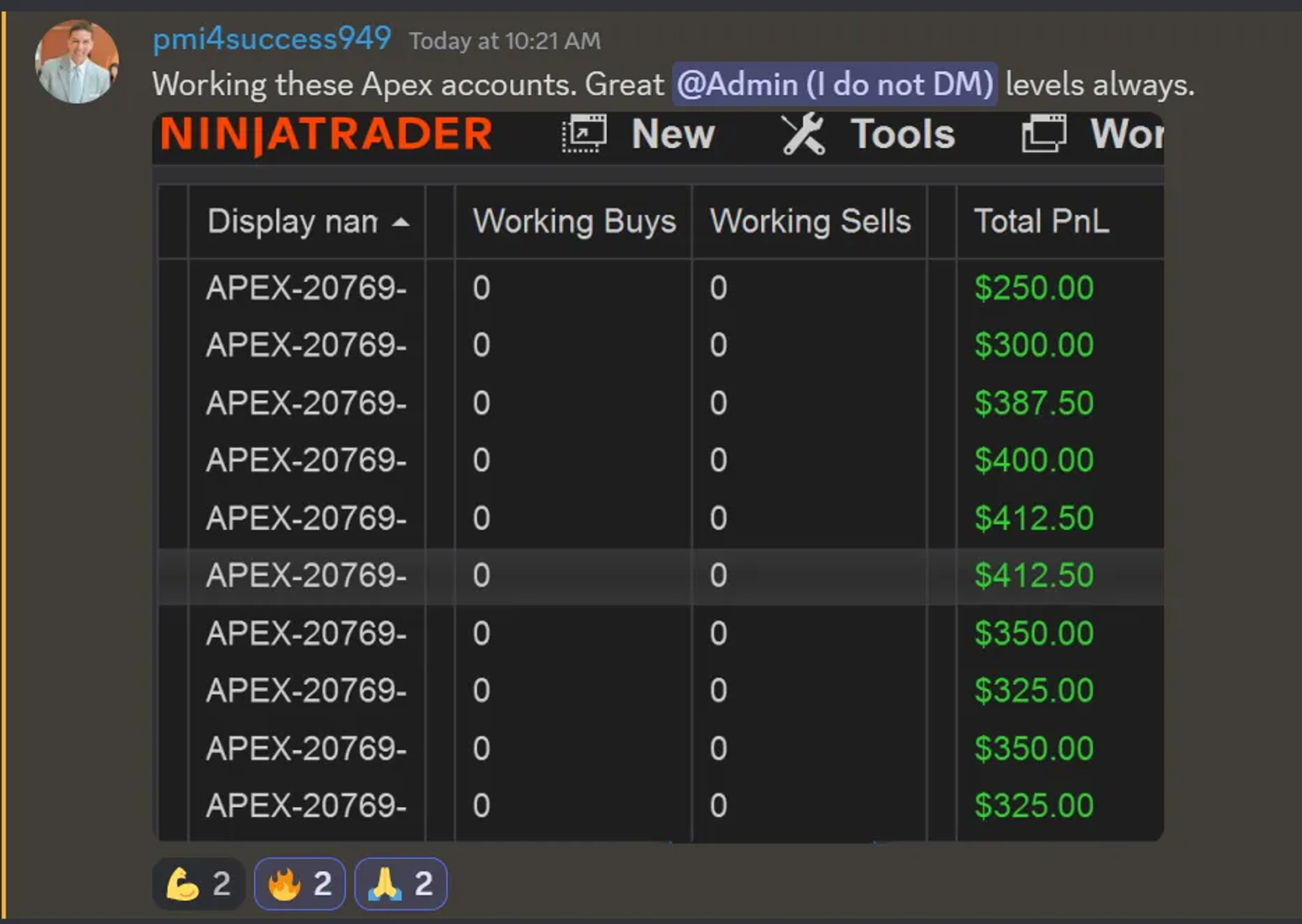The width and height of the screenshot is (1302, 924).
Task: Click the message timestamp Today at 10:21 AM
Action: point(505,41)
